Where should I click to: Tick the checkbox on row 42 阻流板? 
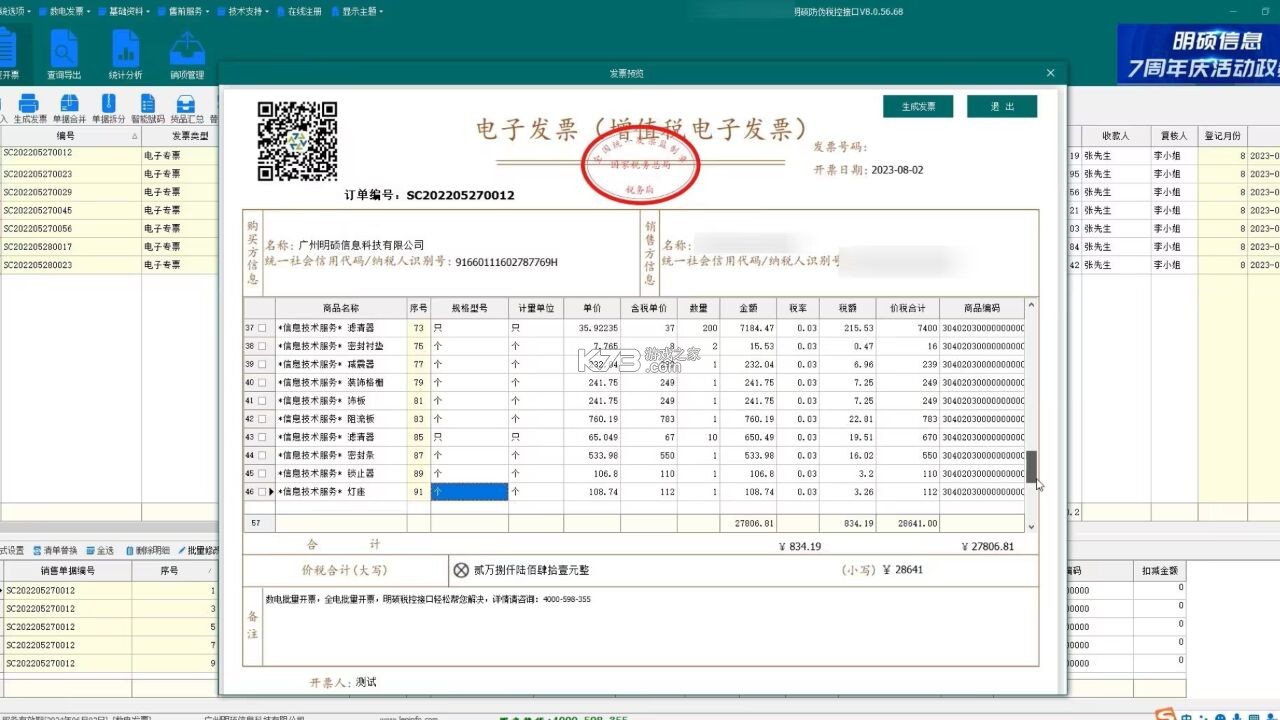pos(263,419)
